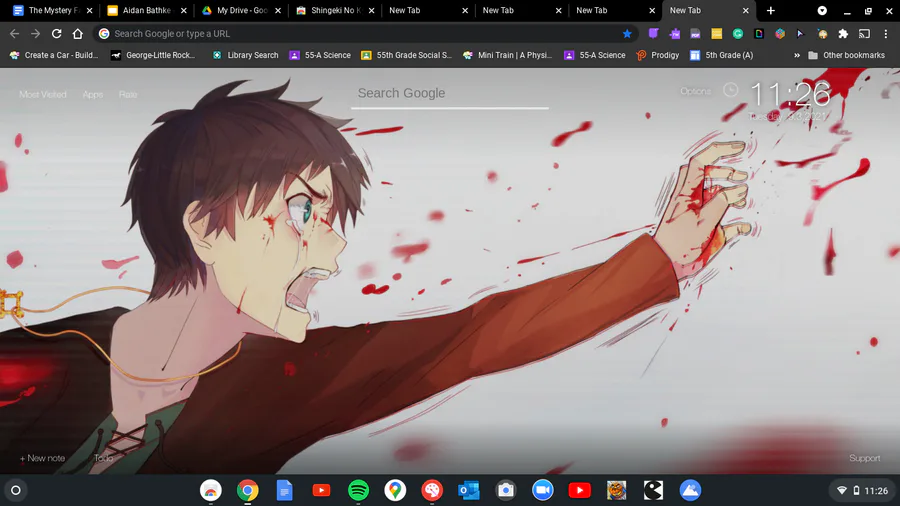Click the yellow notes extension icon
Viewport: 900px width, 506px height.
(x=716, y=34)
